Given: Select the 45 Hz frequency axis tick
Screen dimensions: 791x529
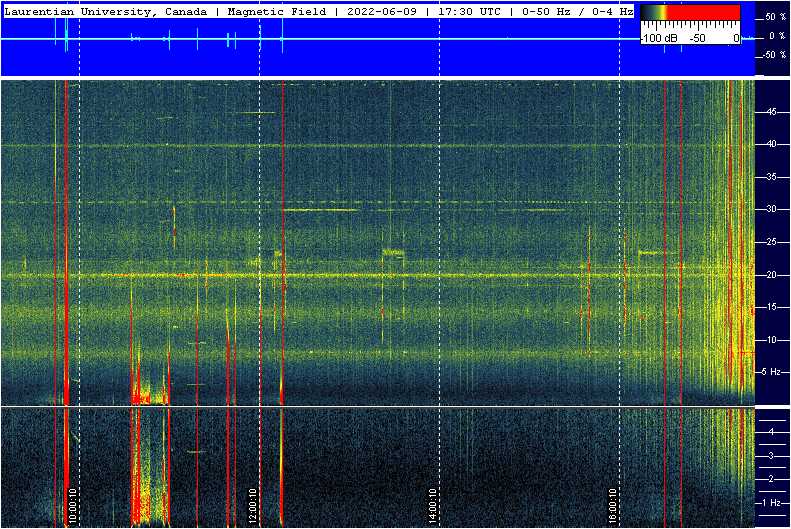Looking at the screenshot, I should tap(771, 113).
